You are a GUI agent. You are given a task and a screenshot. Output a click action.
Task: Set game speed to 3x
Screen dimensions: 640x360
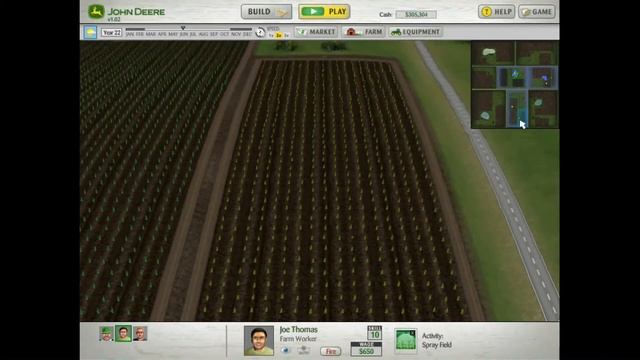(x=287, y=36)
